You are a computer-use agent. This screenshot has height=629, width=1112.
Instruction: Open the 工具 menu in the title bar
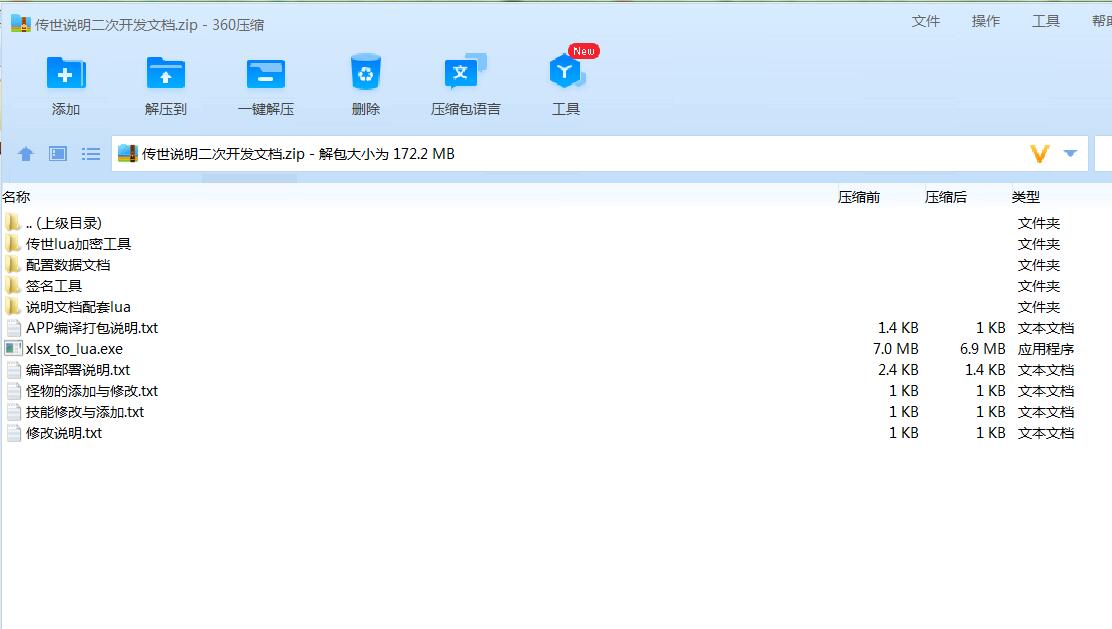pyautogui.click(x=1046, y=21)
